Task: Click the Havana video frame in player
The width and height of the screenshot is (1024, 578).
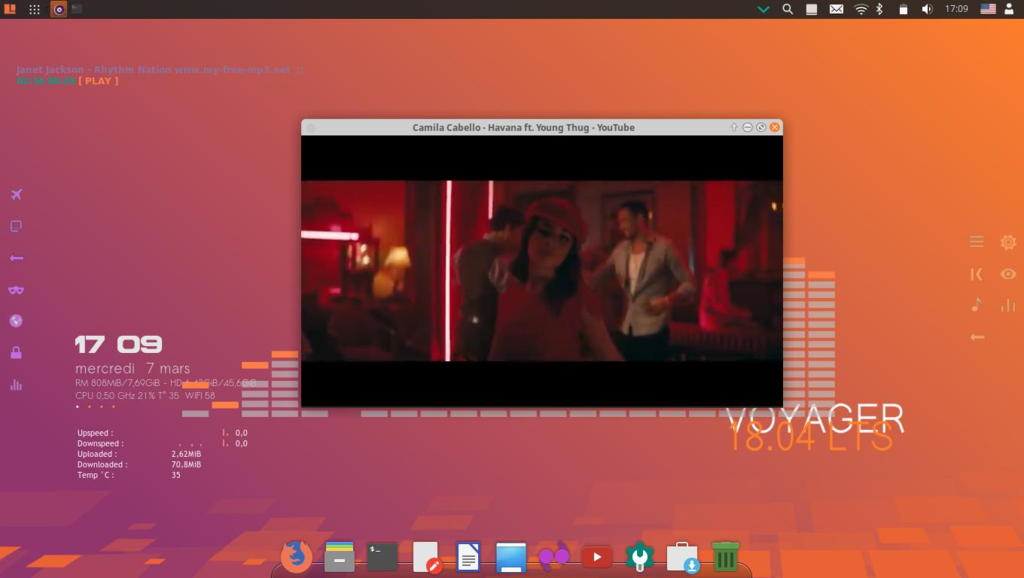Action: pos(541,270)
